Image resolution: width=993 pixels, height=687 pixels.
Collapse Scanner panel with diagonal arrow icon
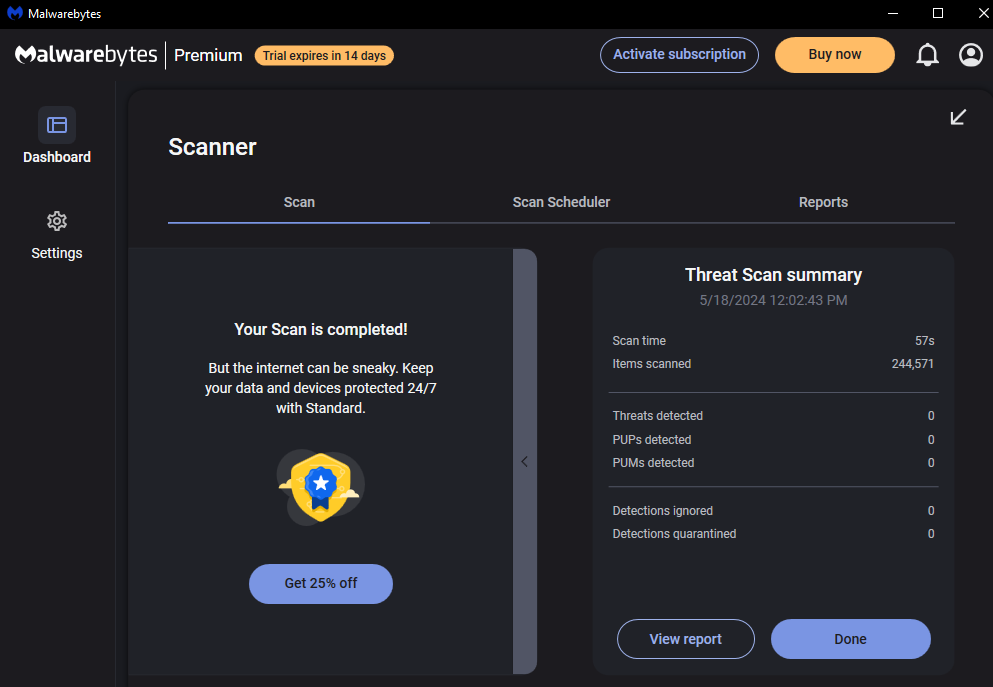(958, 117)
